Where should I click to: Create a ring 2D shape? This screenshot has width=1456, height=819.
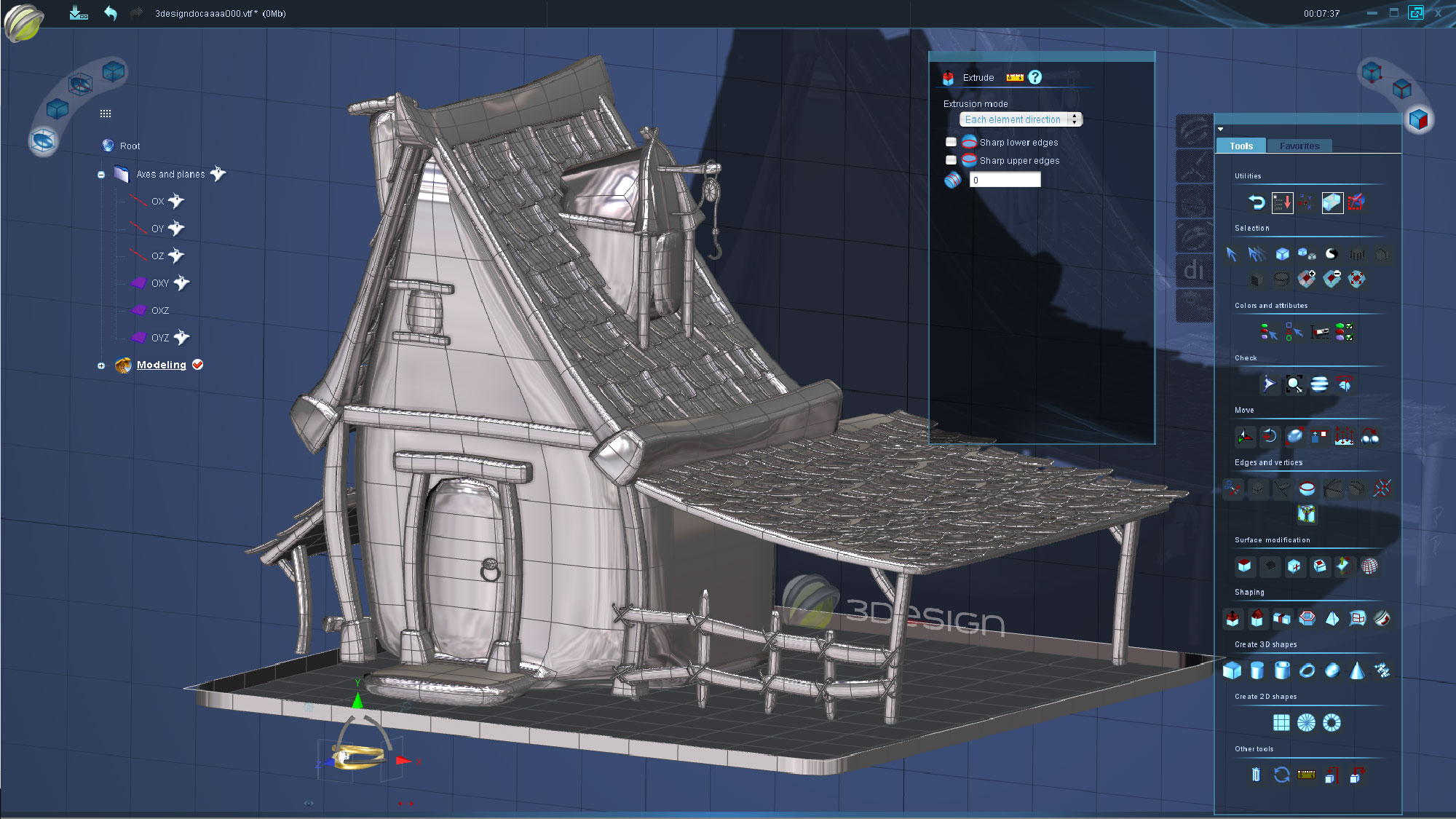(x=1332, y=722)
